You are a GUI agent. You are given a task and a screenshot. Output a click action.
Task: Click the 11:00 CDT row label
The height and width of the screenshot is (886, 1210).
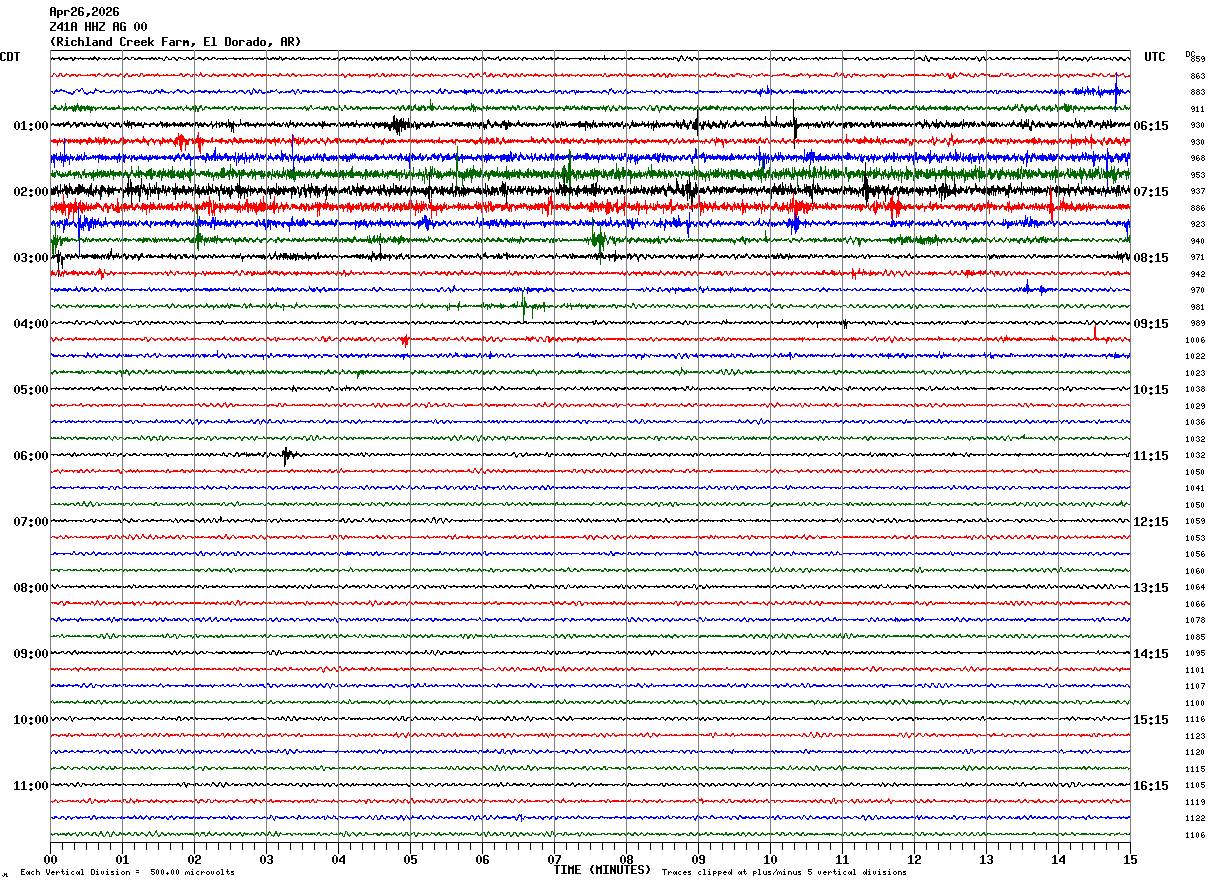(30, 786)
